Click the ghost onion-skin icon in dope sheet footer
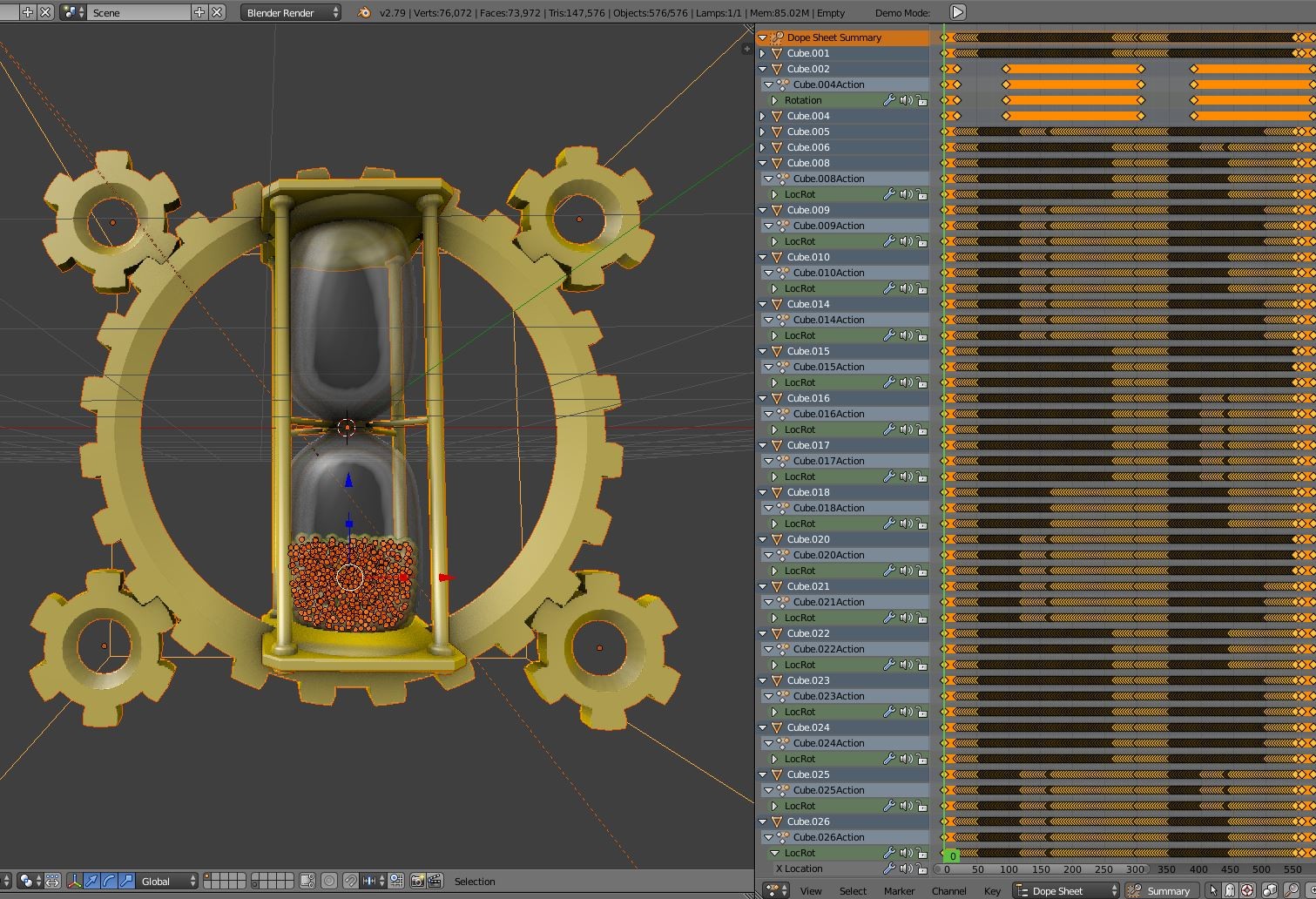1316x899 pixels. (x=1230, y=890)
